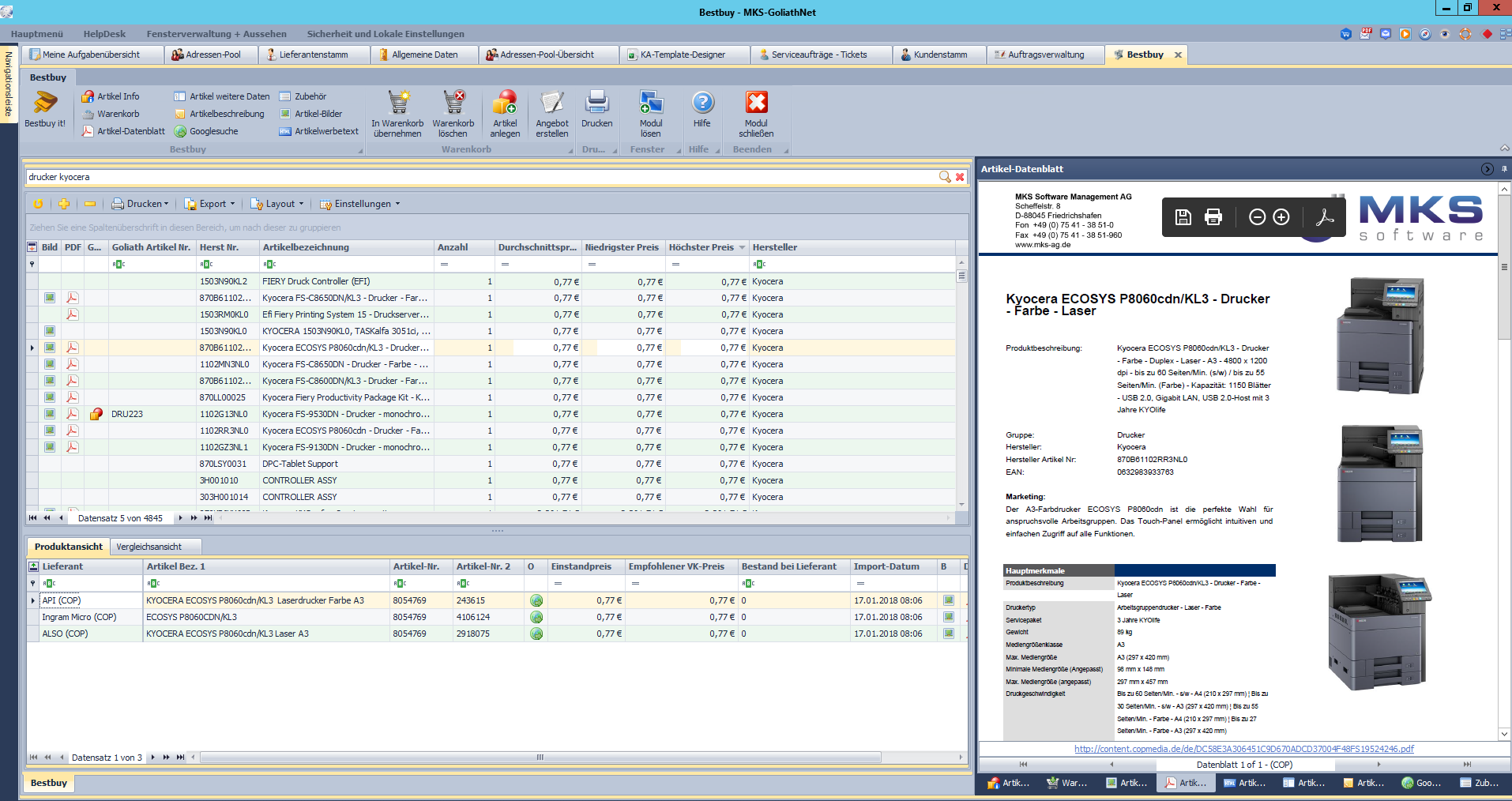Image resolution: width=1512 pixels, height=801 pixels.
Task: Expand the Warenkorb ribbon group launcher
Action: click(x=571, y=150)
